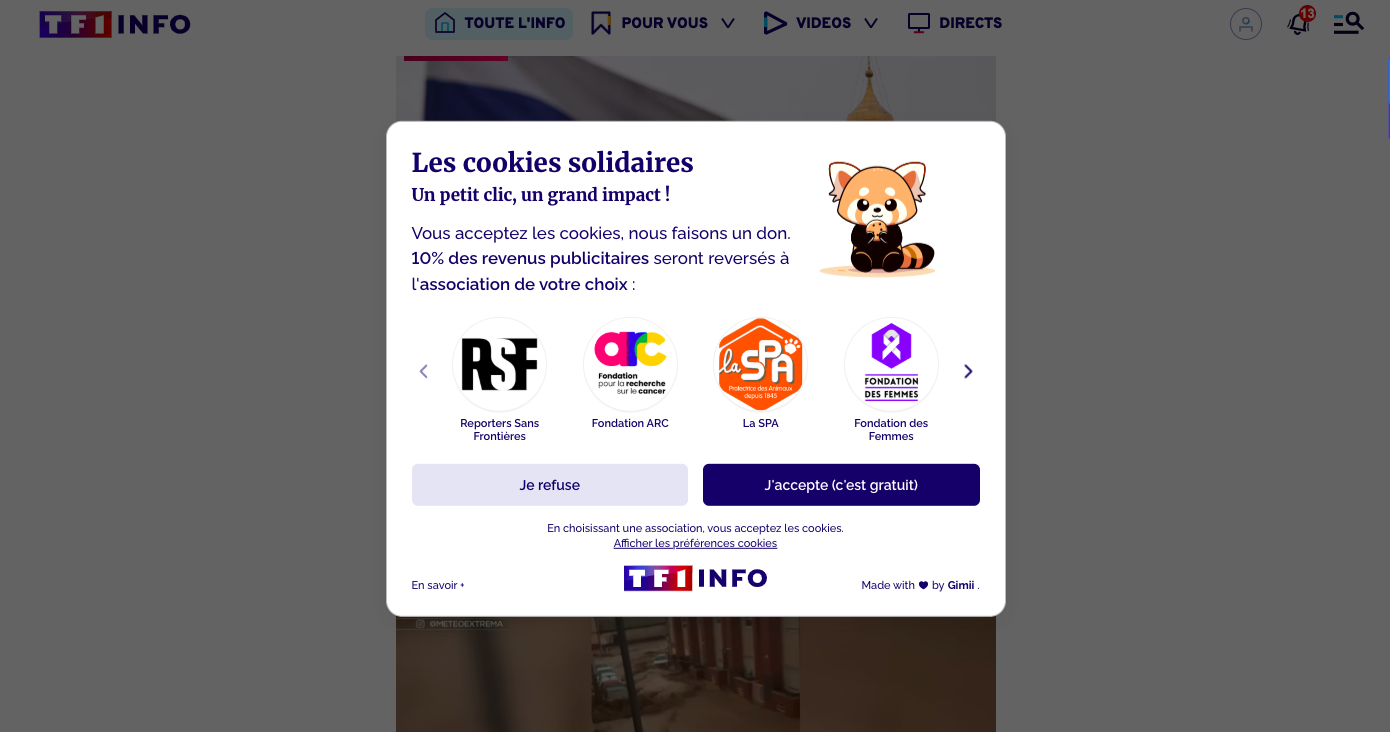Show previous associations with left arrow
This screenshot has width=1390, height=732.
click(x=423, y=371)
